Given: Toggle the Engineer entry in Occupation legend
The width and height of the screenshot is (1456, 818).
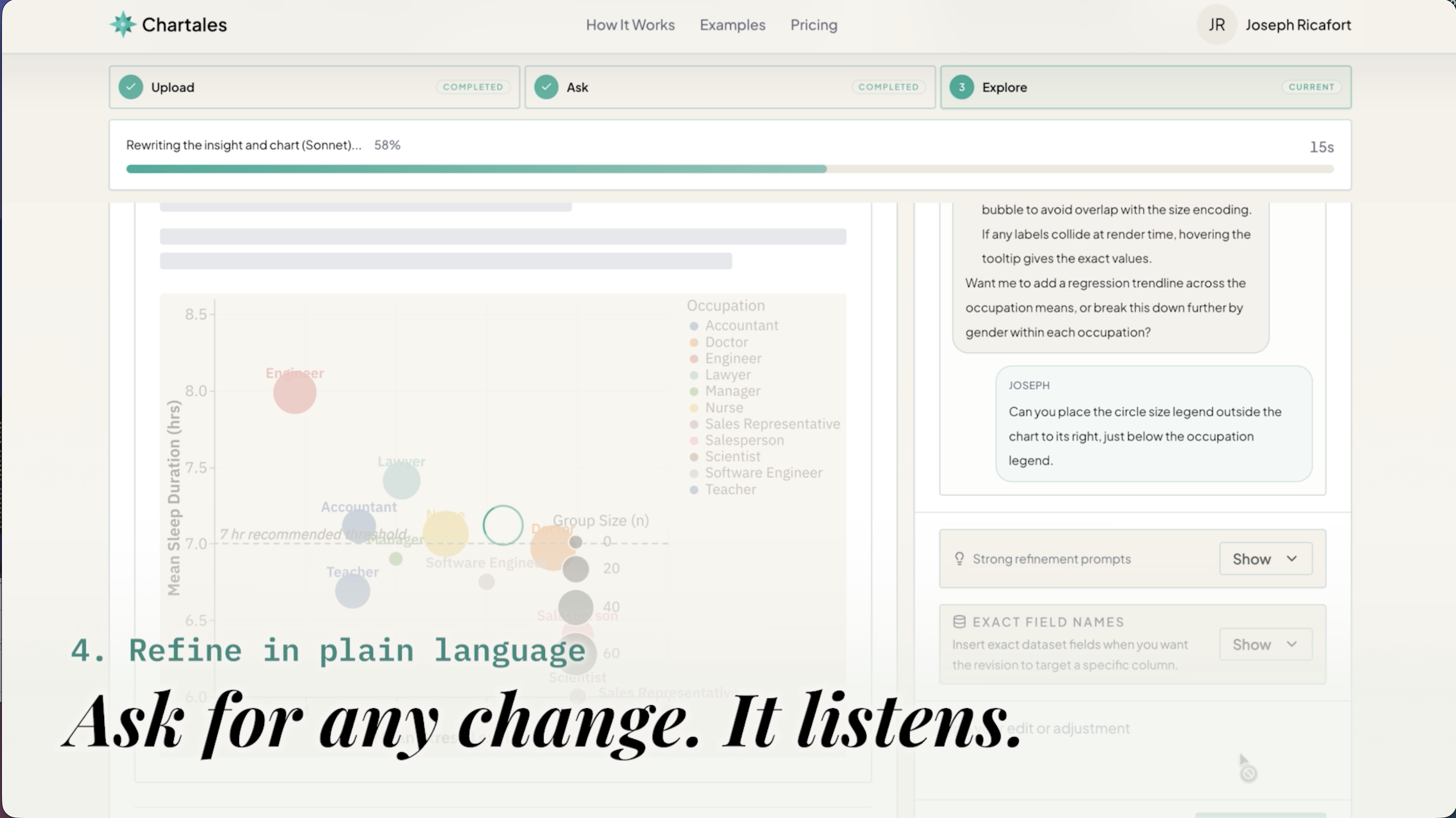Looking at the screenshot, I should 732,358.
